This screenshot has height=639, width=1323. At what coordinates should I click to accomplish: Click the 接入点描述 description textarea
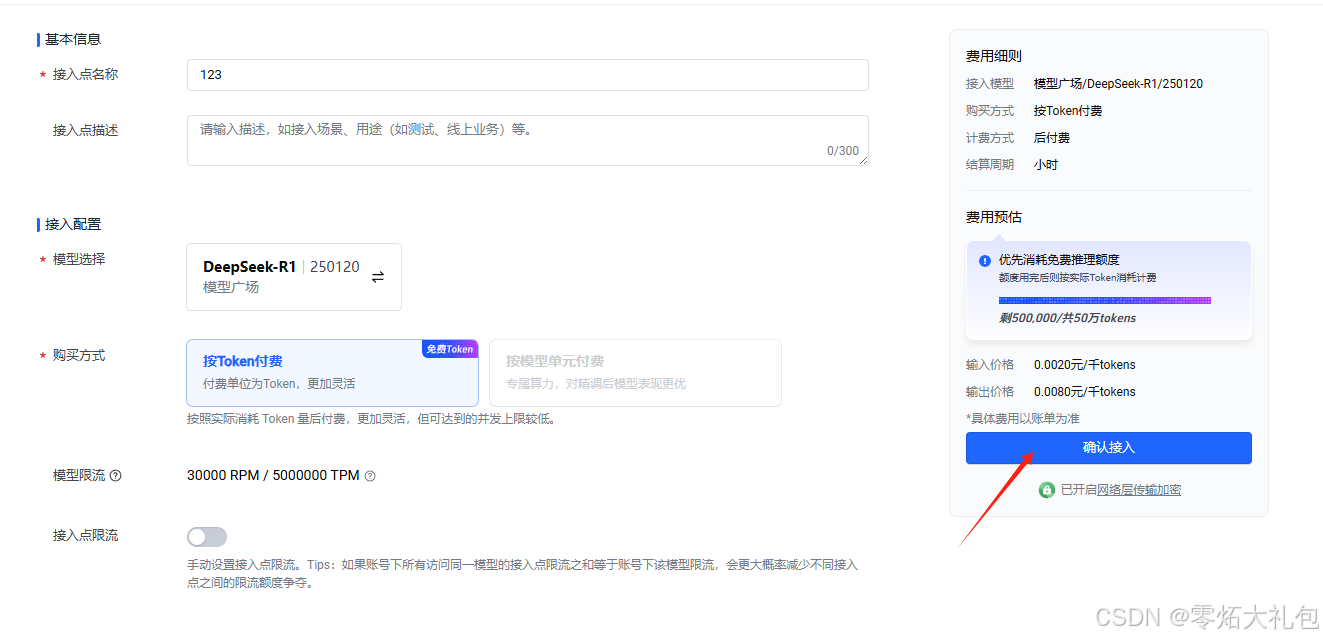tap(527, 140)
